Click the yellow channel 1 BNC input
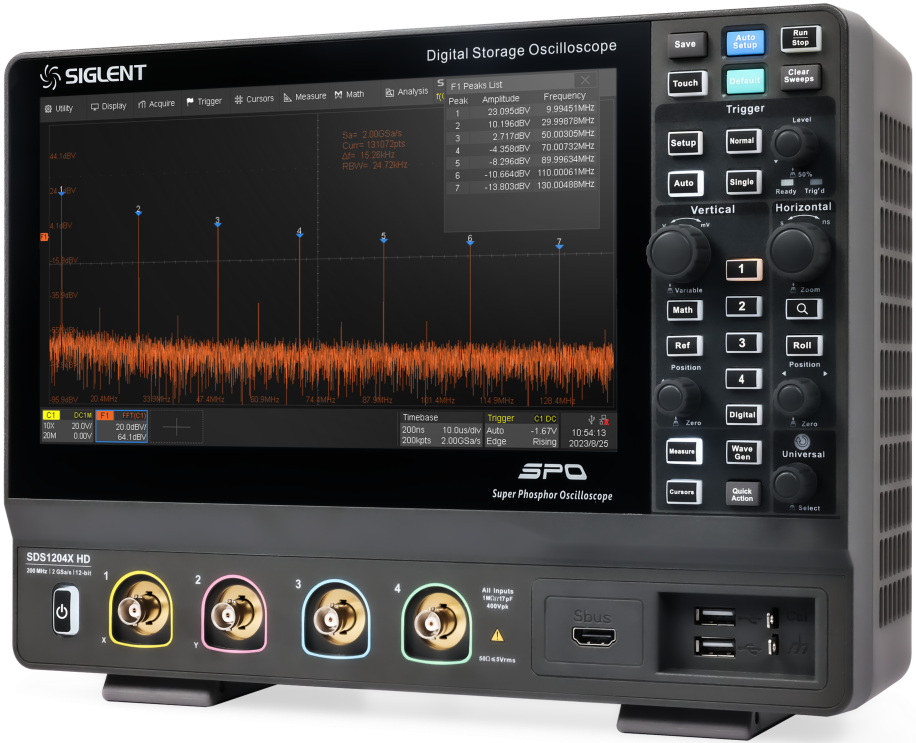The height and width of the screenshot is (743, 916). coord(141,610)
